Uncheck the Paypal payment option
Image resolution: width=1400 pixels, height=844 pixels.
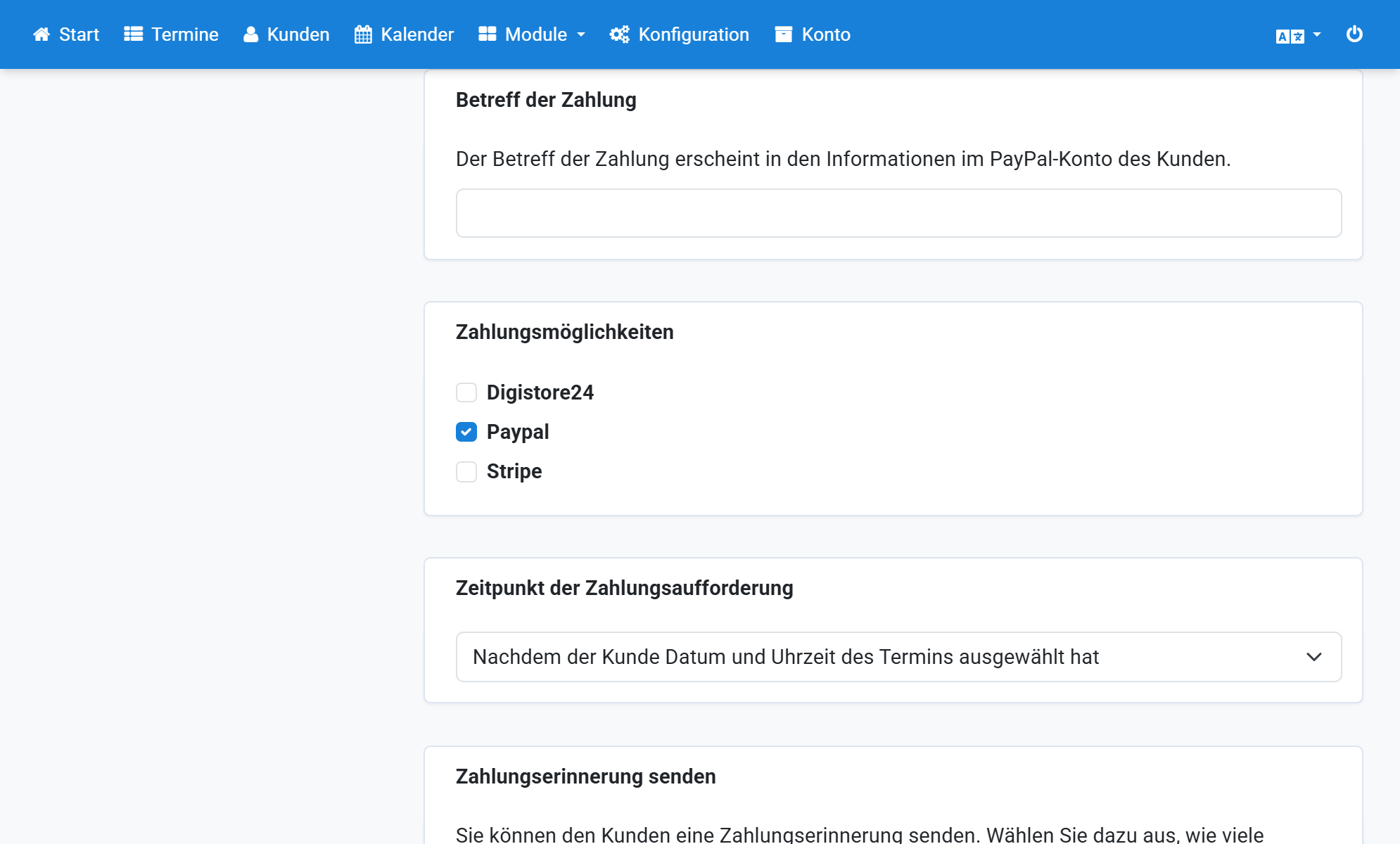click(x=466, y=432)
